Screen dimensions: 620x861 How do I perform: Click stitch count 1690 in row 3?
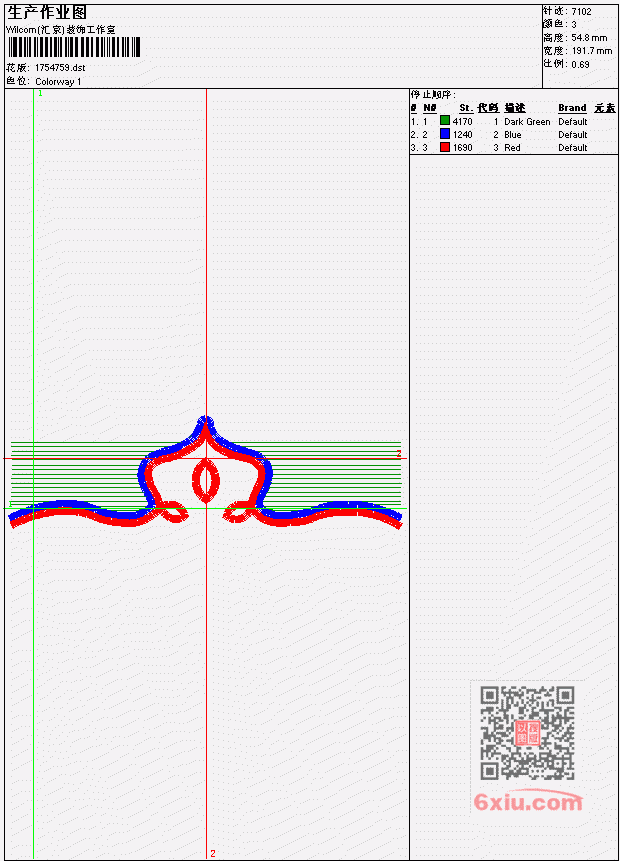(x=462, y=148)
